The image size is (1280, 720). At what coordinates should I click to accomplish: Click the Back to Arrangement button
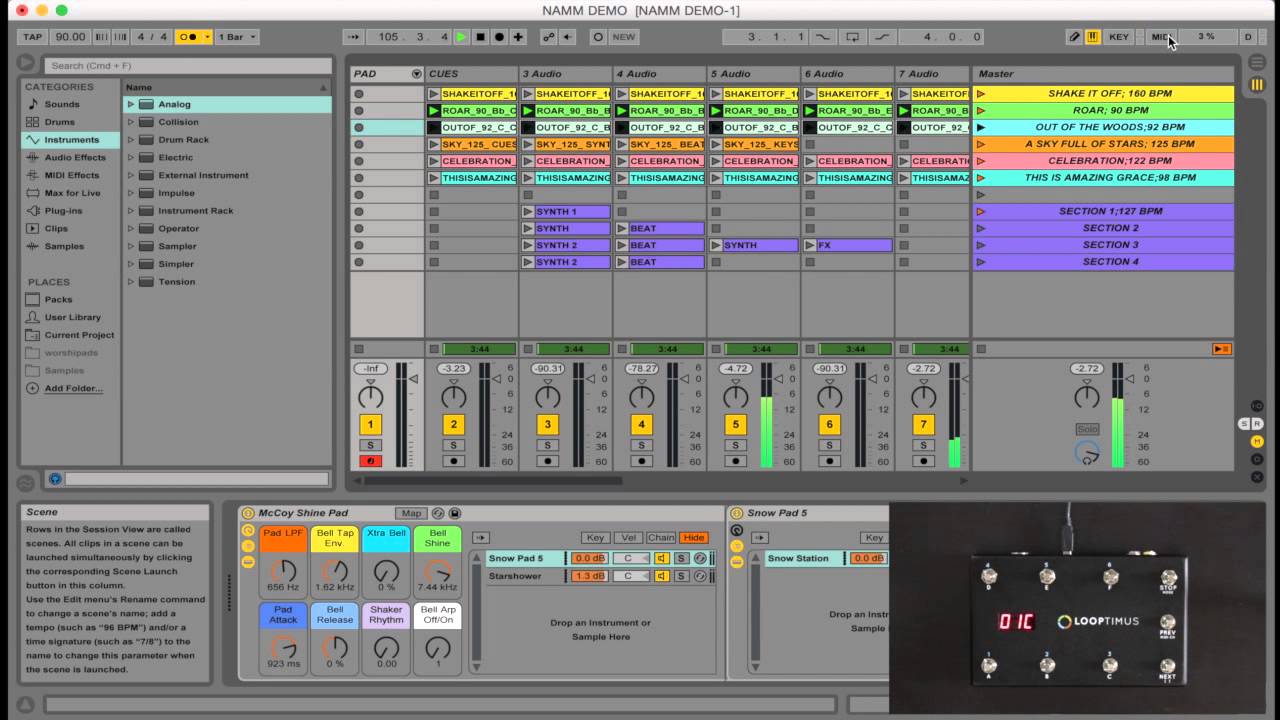click(x=1221, y=349)
